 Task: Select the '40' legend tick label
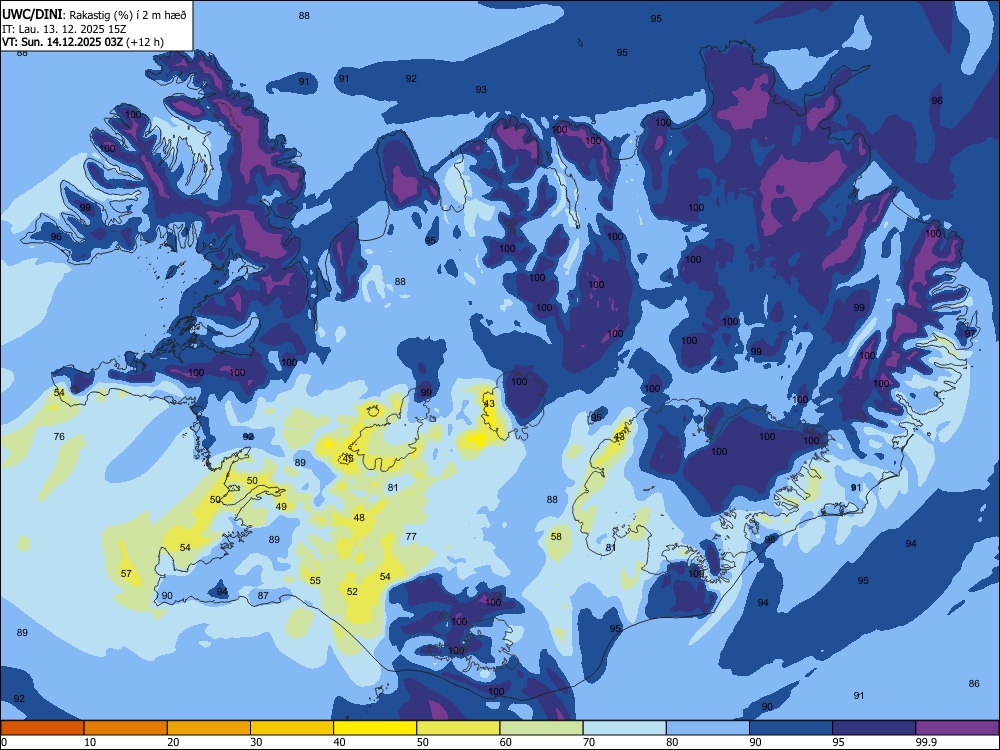coord(339,742)
